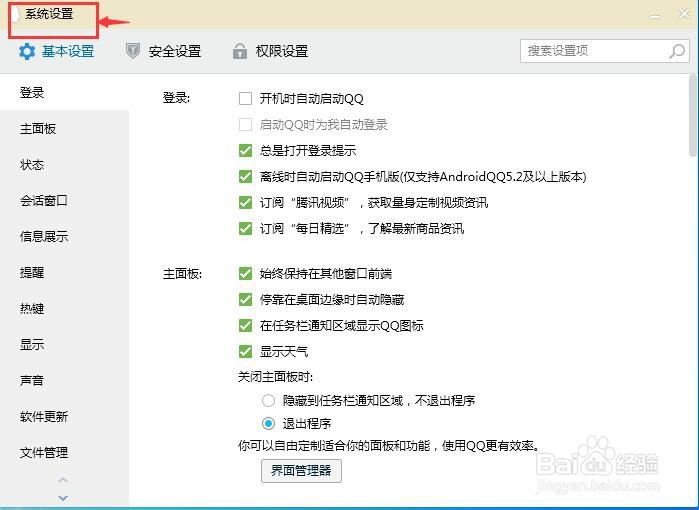Click the vertical scrollbar thumb
The width and height of the screenshot is (699, 510).
pyautogui.click(x=692, y=116)
